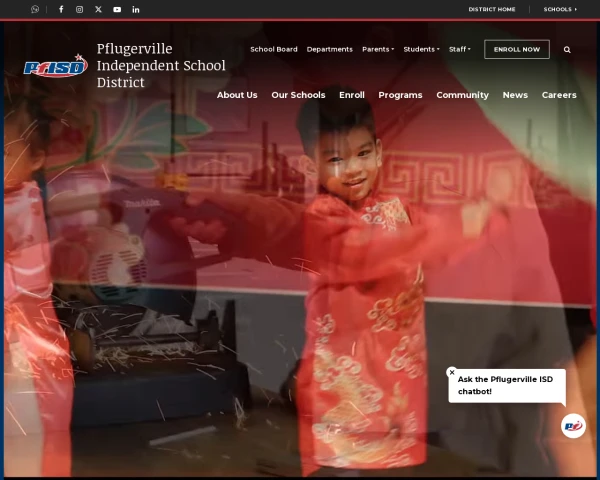The image size is (600, 480).
Task: Open the Programs menu
Action: pos(400,95)
